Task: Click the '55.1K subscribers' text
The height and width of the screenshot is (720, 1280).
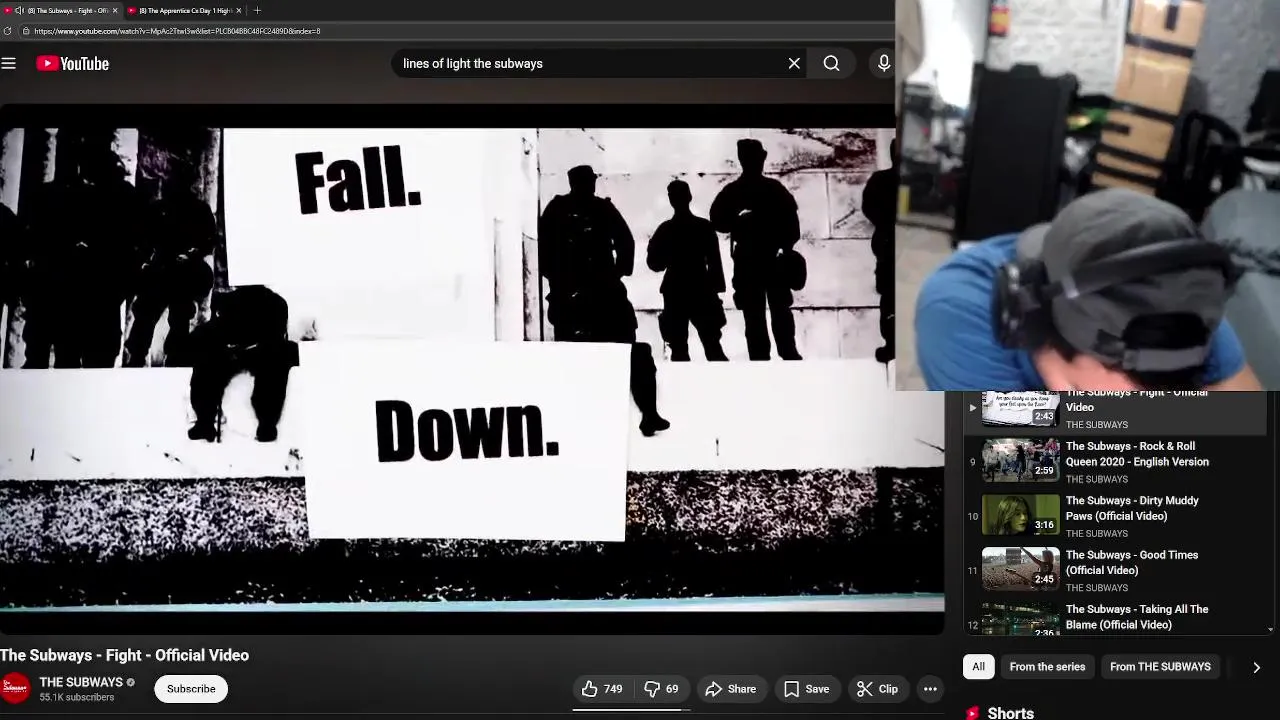Action: [x=76, y=697]
